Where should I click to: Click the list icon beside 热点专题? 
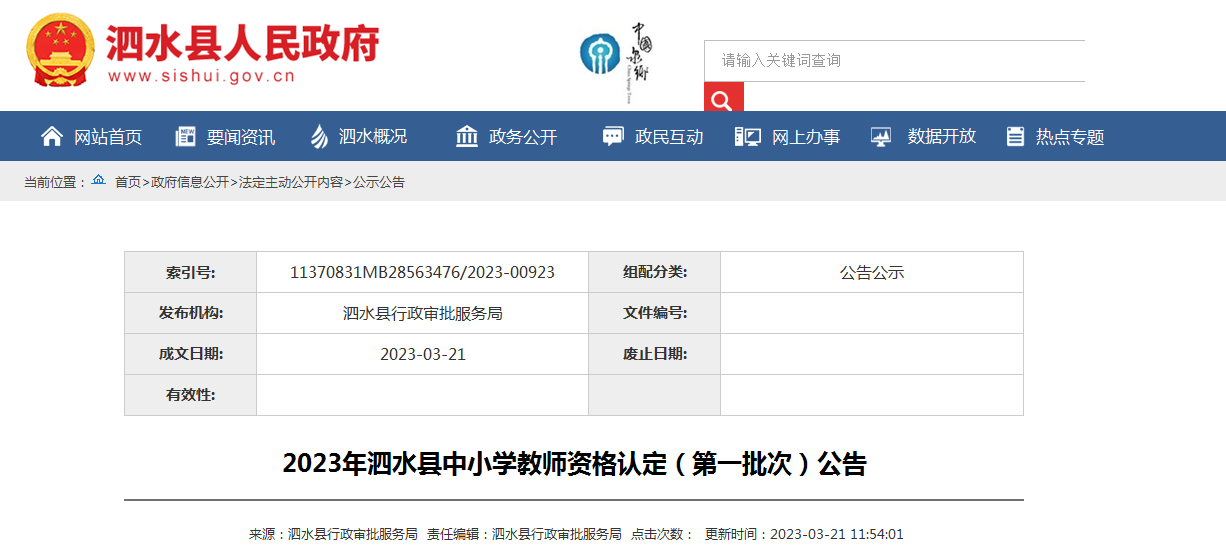click(x=1016, y=137)
